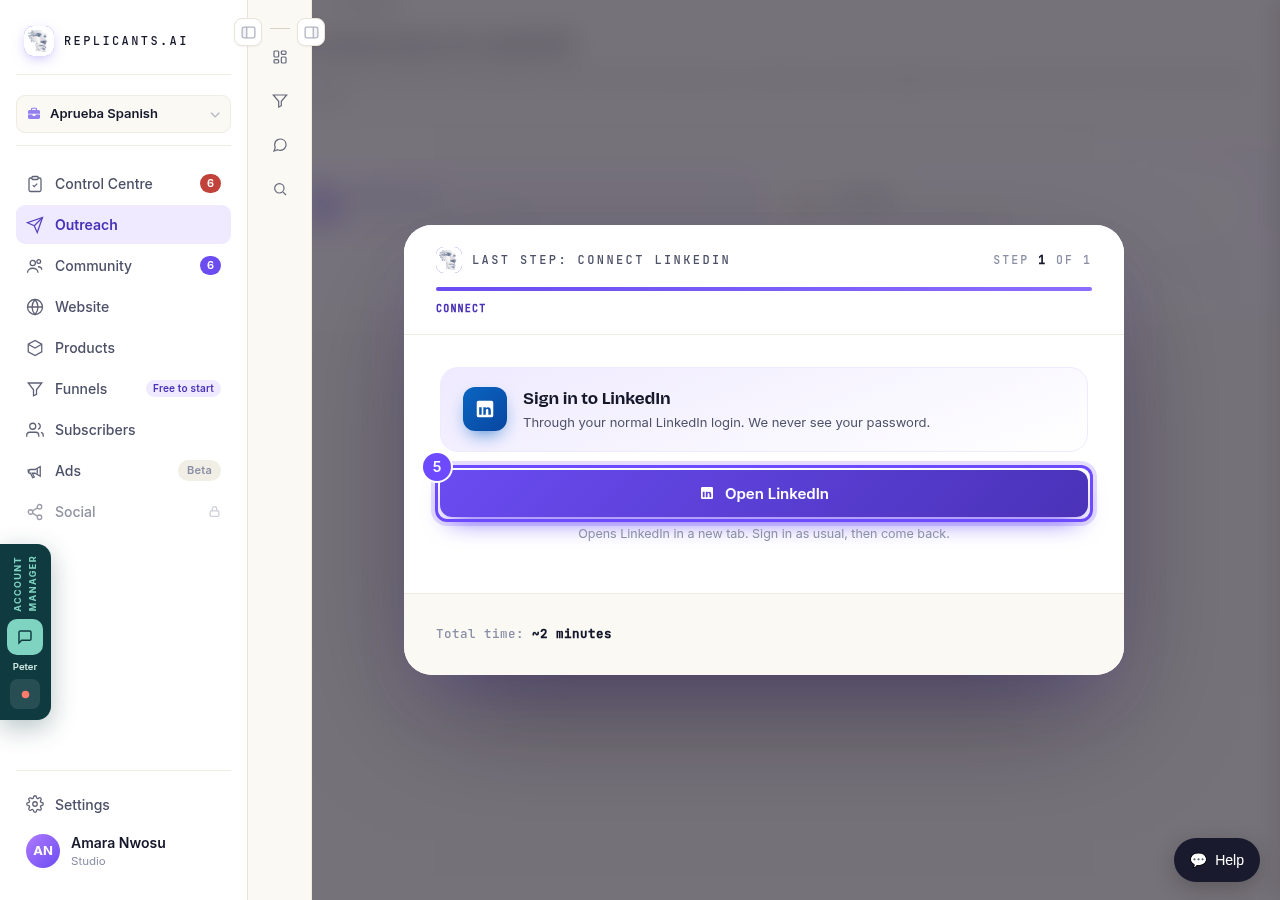Click the purple 6 badge on Community
The height and width of the screenshot is (900, 1280).
pyautogui.click(x=210, y=266)
